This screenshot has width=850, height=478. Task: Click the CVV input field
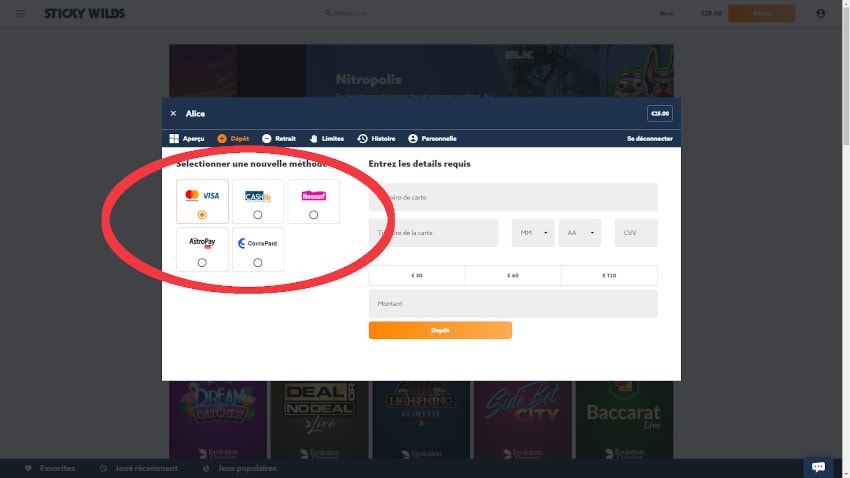636,233
